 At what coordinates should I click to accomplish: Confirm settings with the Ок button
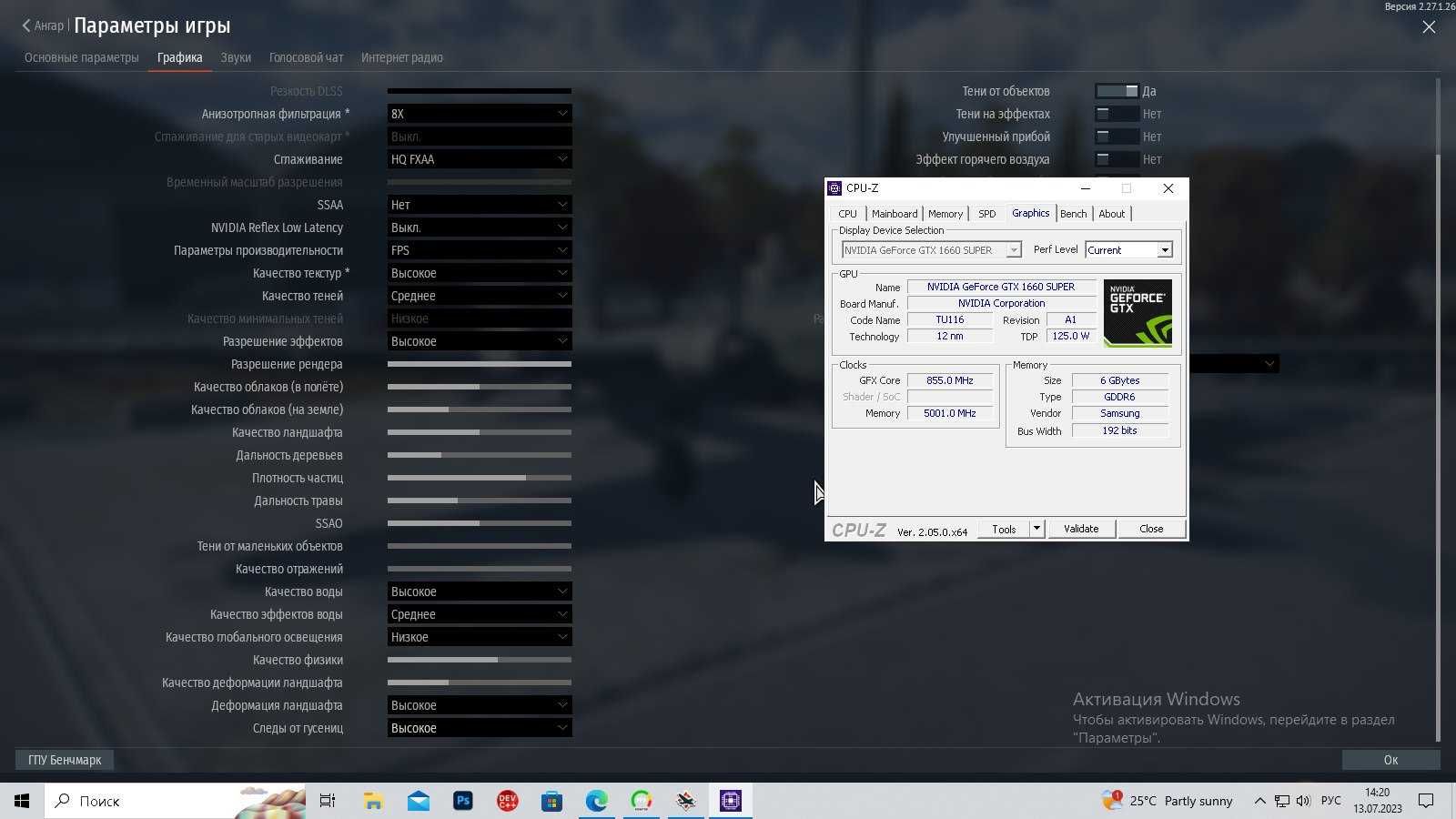(1390, 760)
